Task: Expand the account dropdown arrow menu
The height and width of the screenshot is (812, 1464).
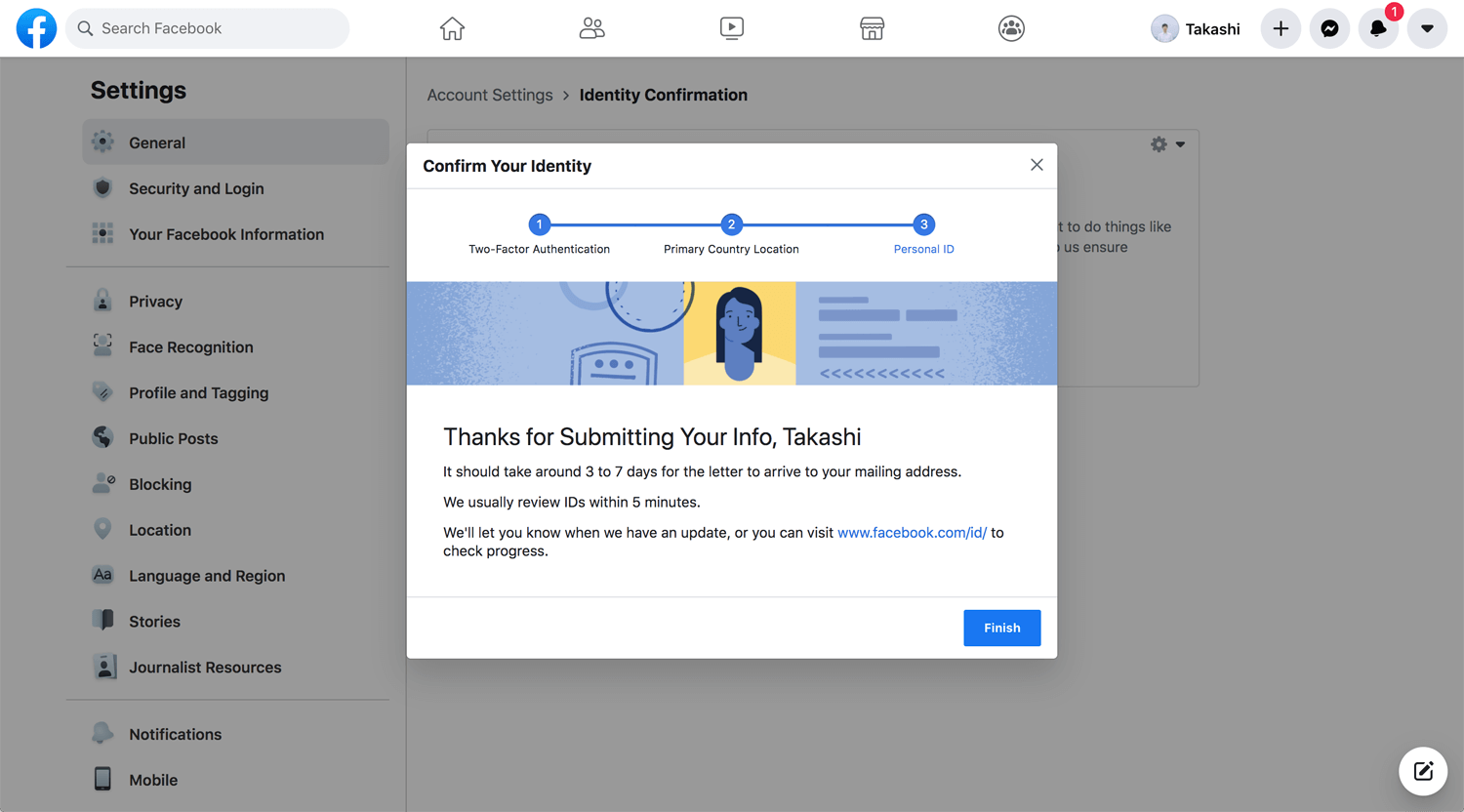Action: pos(1427,28)
